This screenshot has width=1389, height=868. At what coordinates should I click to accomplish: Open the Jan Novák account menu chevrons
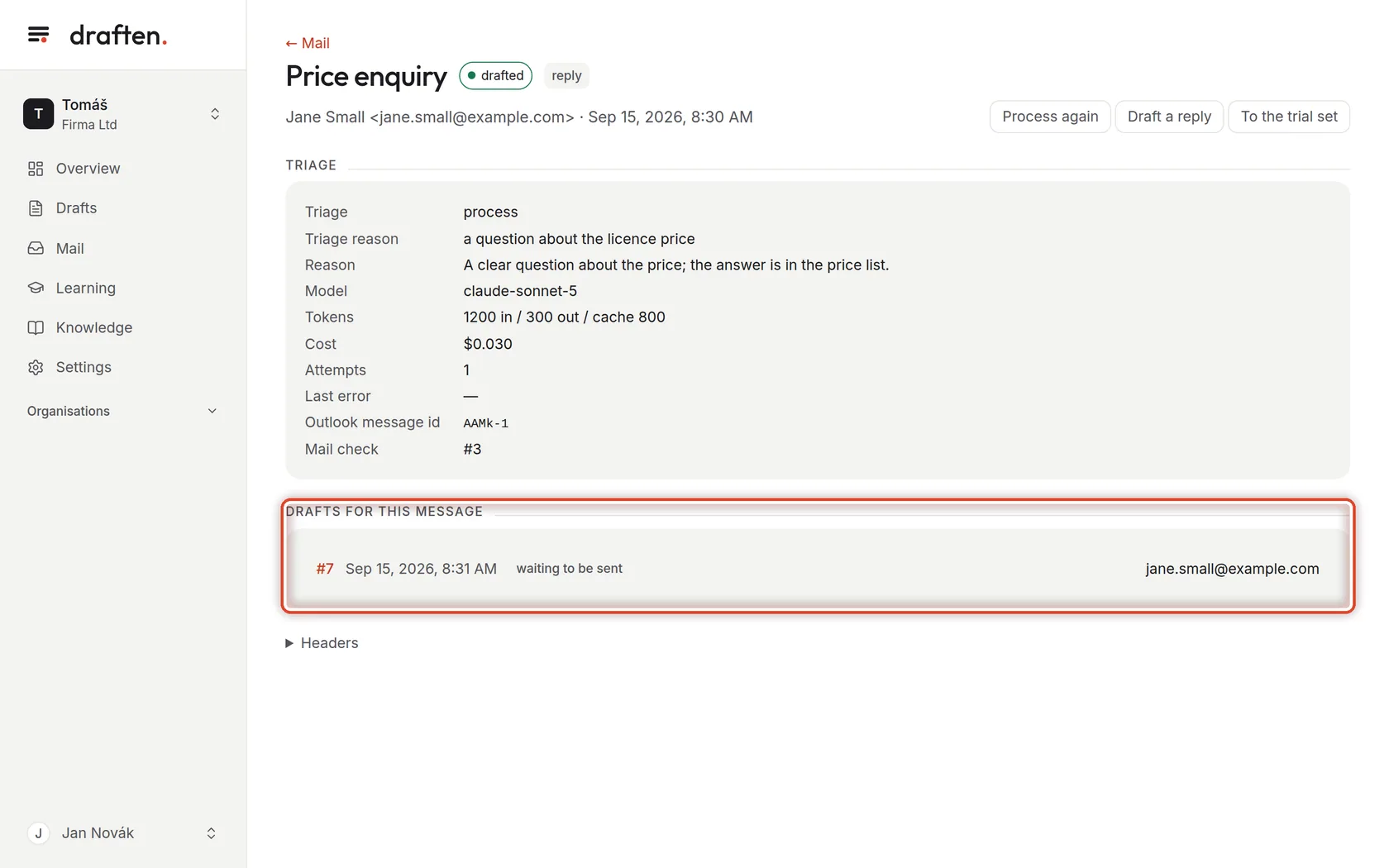(211, 833)
